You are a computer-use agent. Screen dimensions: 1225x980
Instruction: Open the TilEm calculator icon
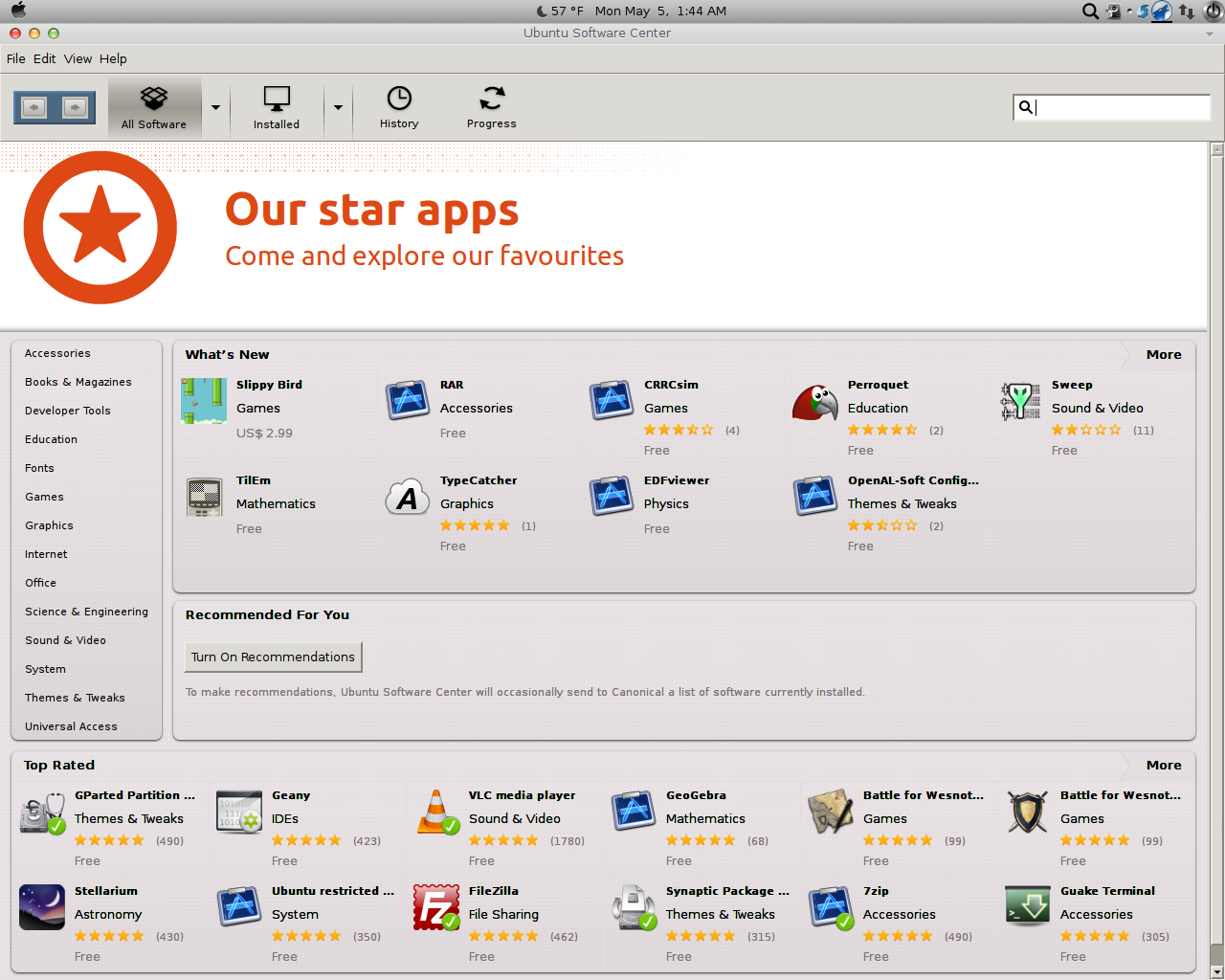click(204, 497)
